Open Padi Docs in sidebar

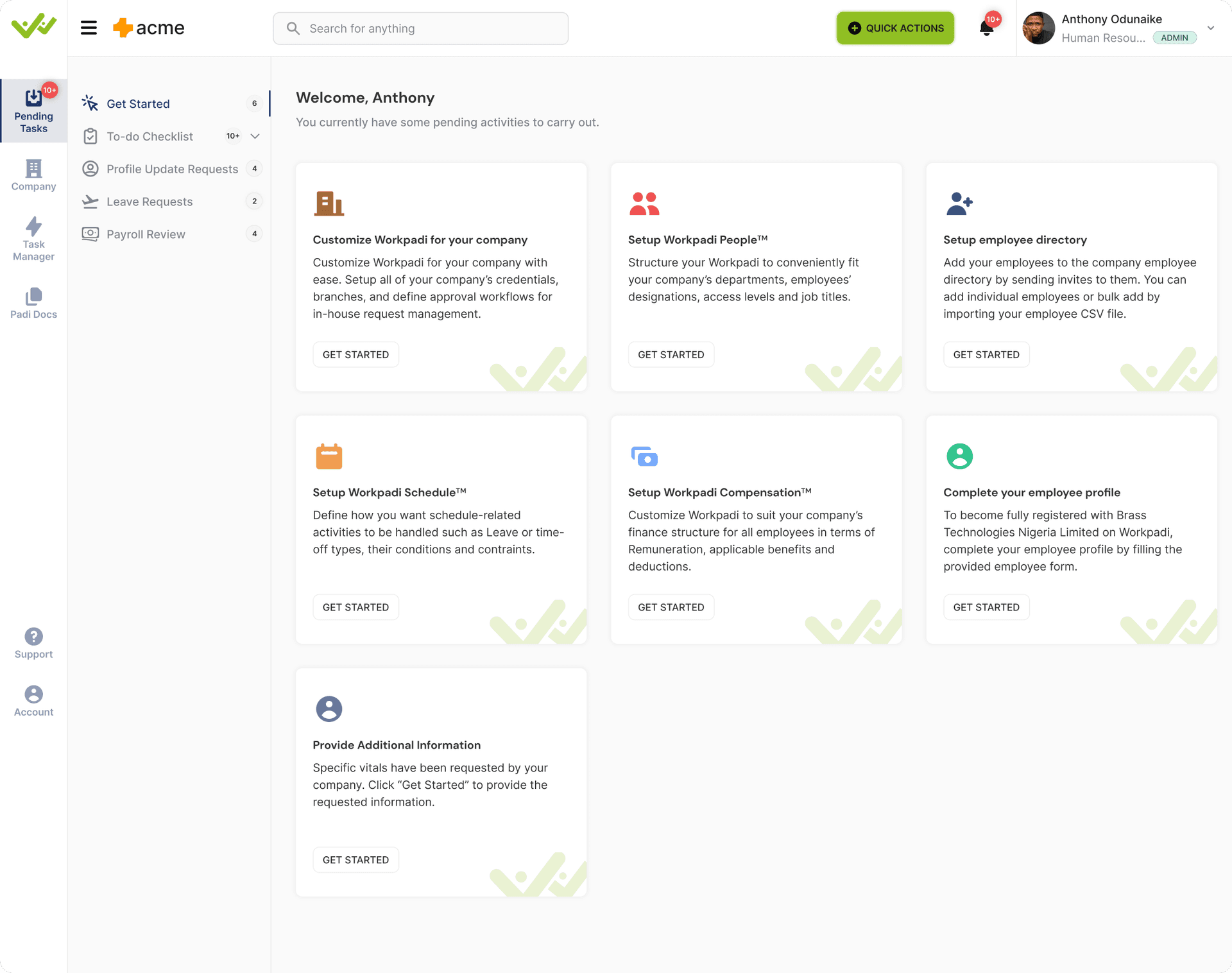[33, 303]
